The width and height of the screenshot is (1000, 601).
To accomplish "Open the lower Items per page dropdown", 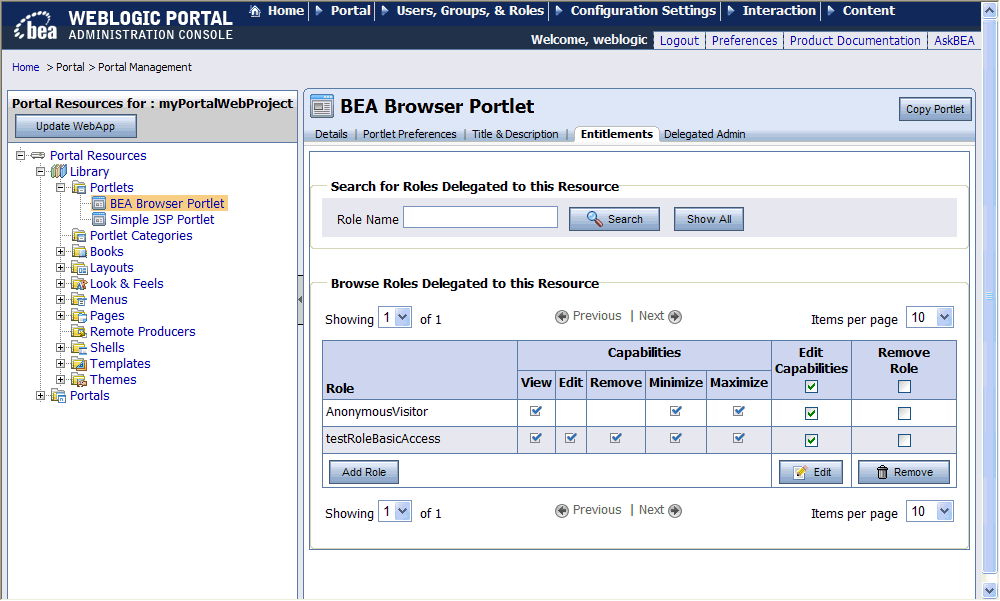I will pyautogui.click(x=930, y=511).
